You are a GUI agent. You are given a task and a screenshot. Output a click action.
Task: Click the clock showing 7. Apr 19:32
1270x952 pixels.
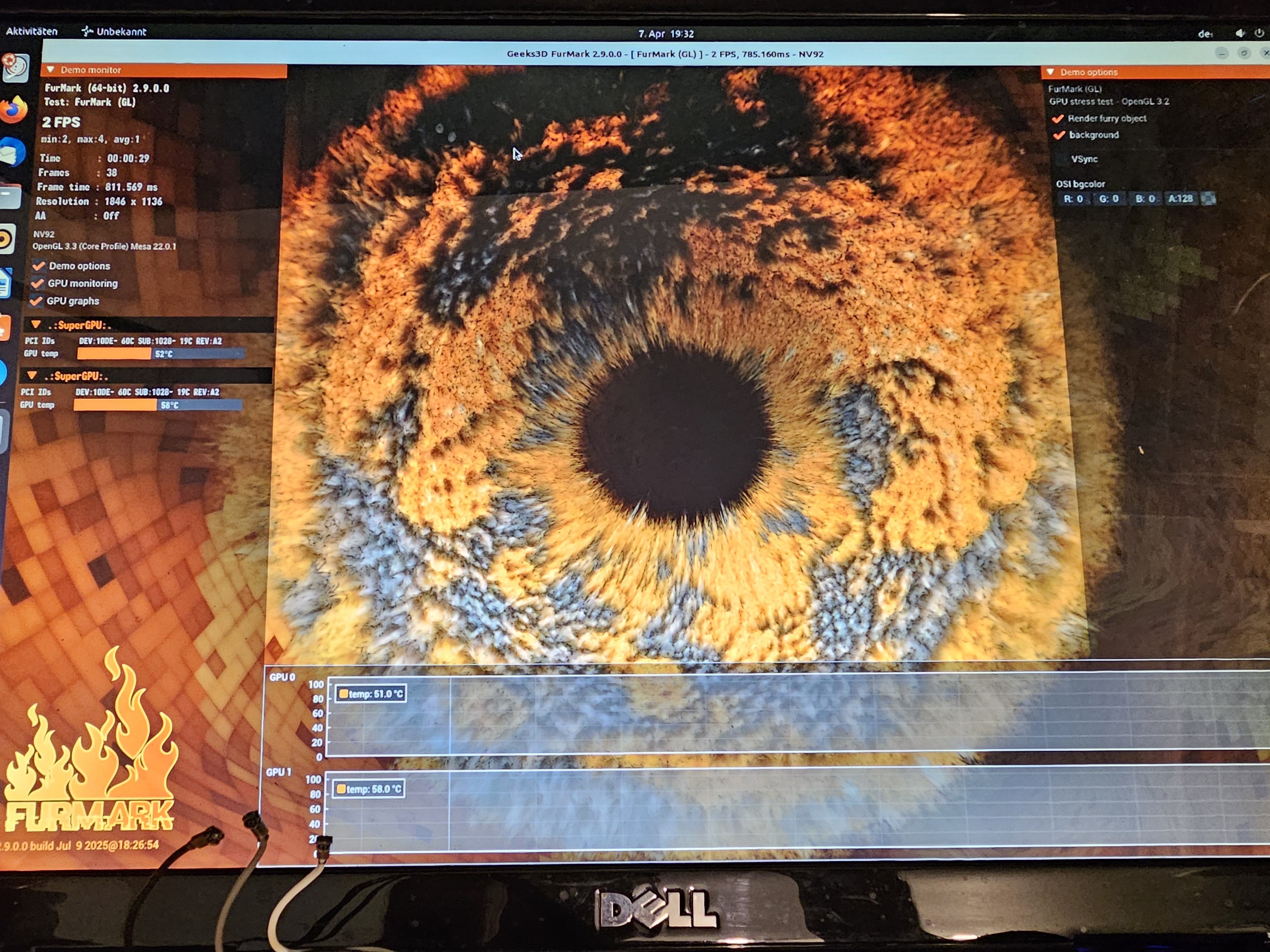[666, 34]
